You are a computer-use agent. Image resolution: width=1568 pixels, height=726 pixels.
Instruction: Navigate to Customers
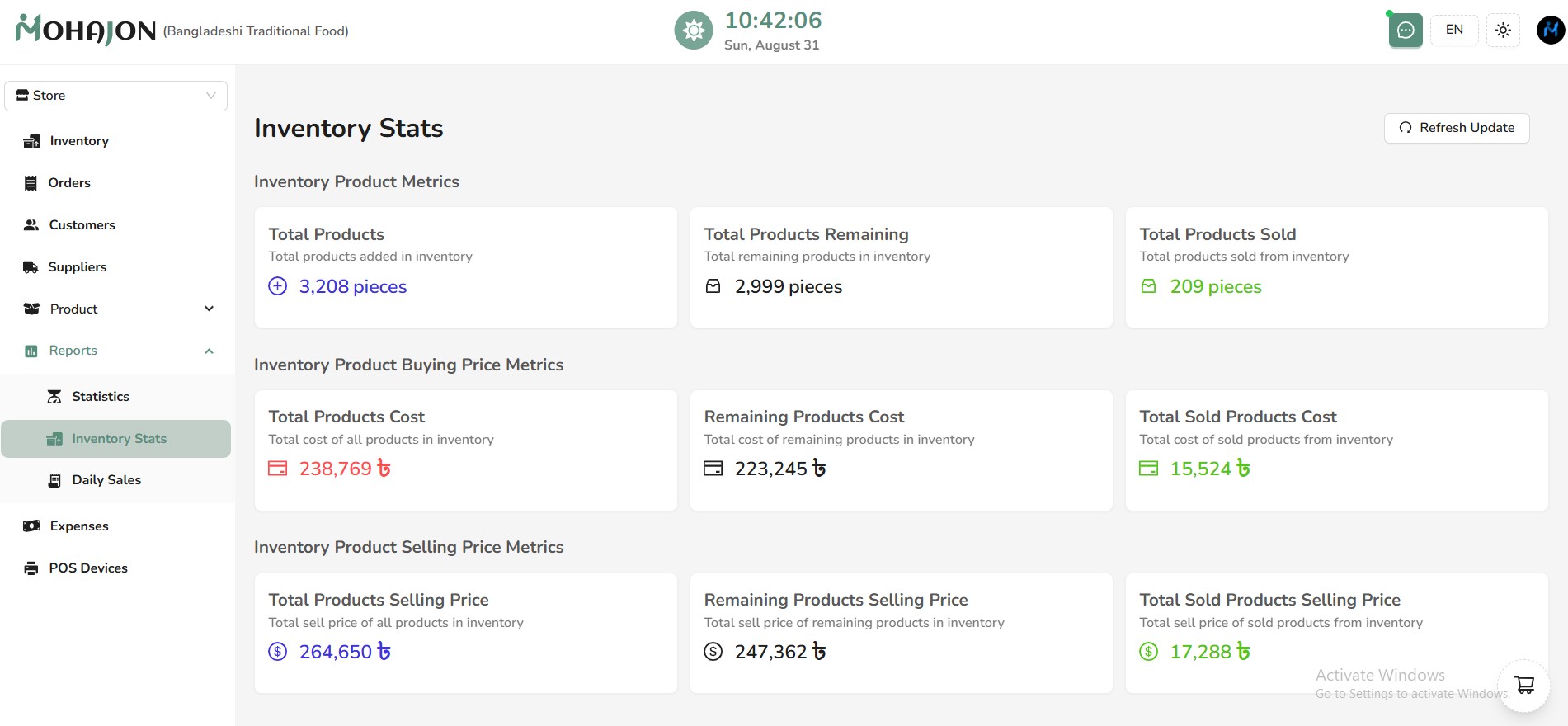point(82,225)
